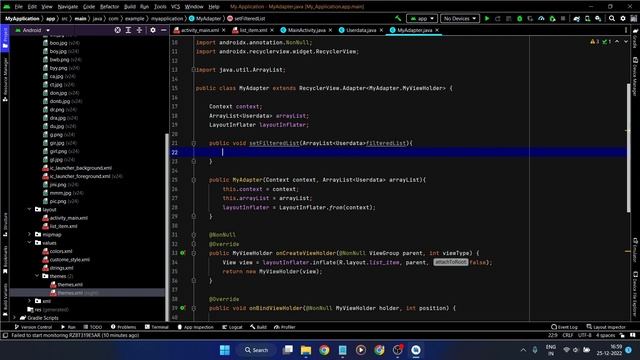Click the run gutter icon on line 33
Viewport: 640px width, 360px height.
pyautogui.click(x=182, y=253)
